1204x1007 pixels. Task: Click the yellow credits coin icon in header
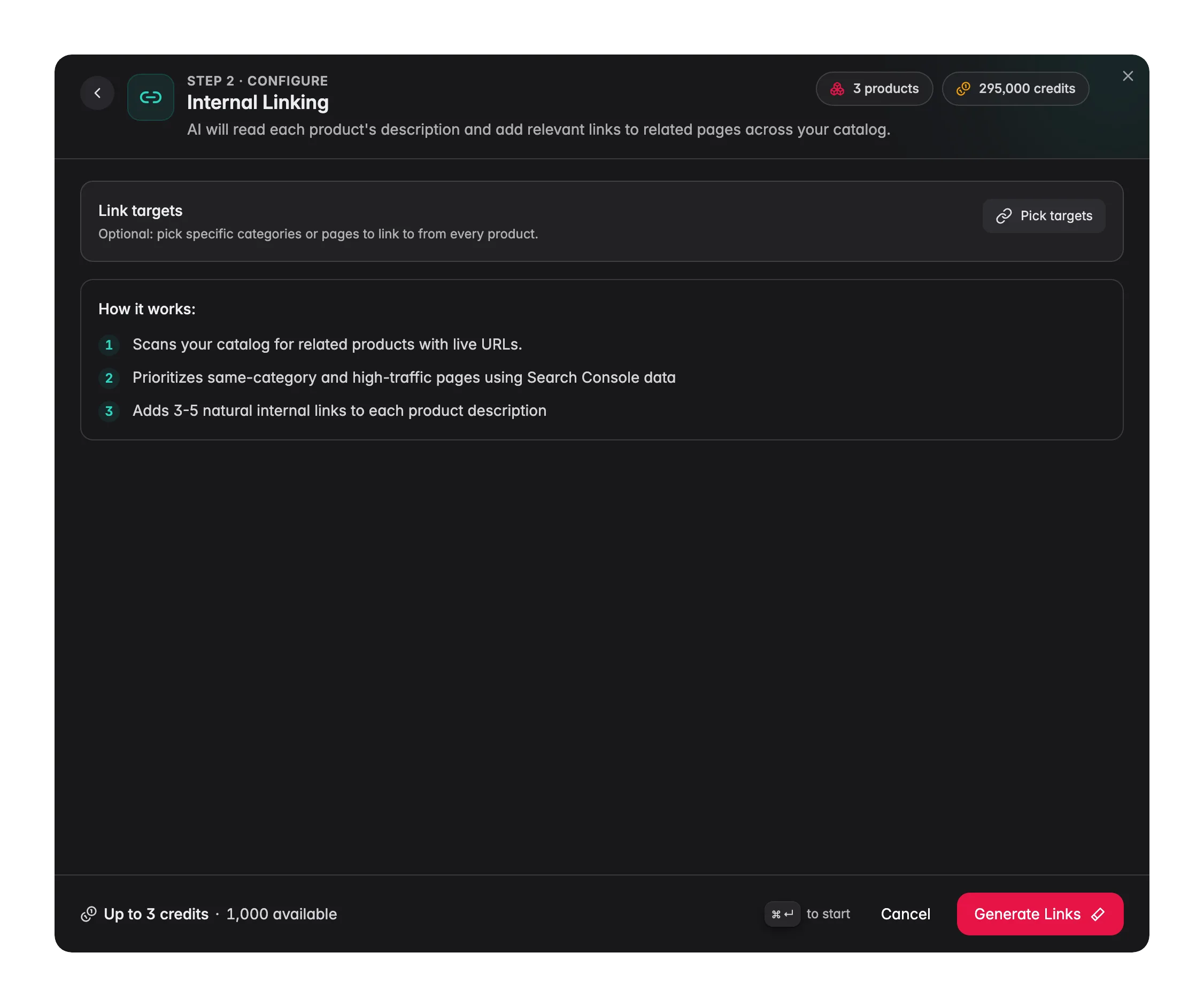click(963, 89)
